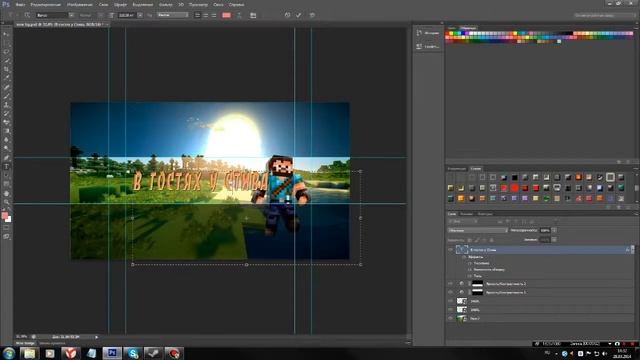This screenshot has height=360, width=640.
Task: Toggle the inner stroke effect eye
Action: [470, 269]
